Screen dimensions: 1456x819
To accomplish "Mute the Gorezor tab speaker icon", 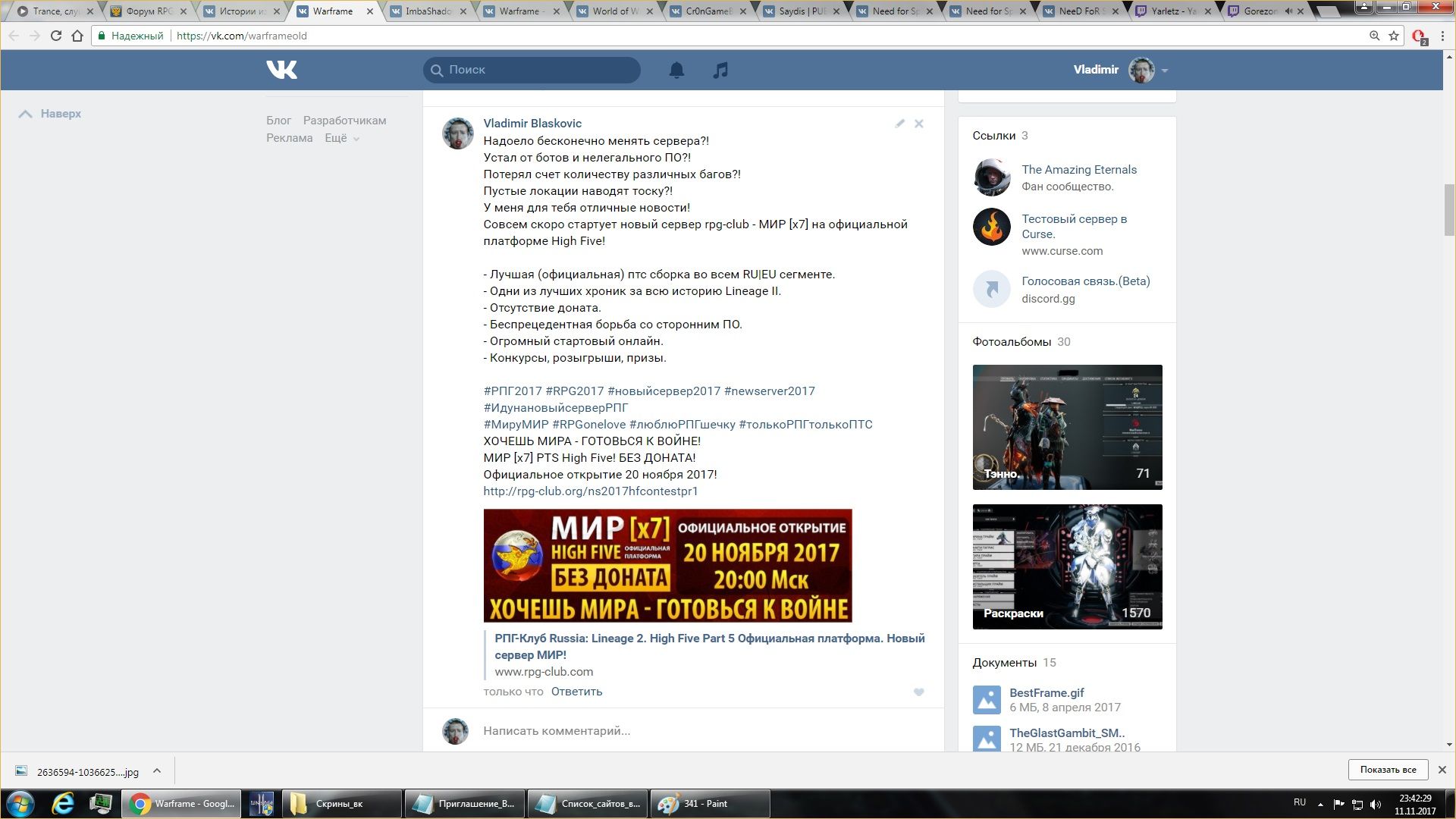I will pyautogui.click(x=1288, y=11).
